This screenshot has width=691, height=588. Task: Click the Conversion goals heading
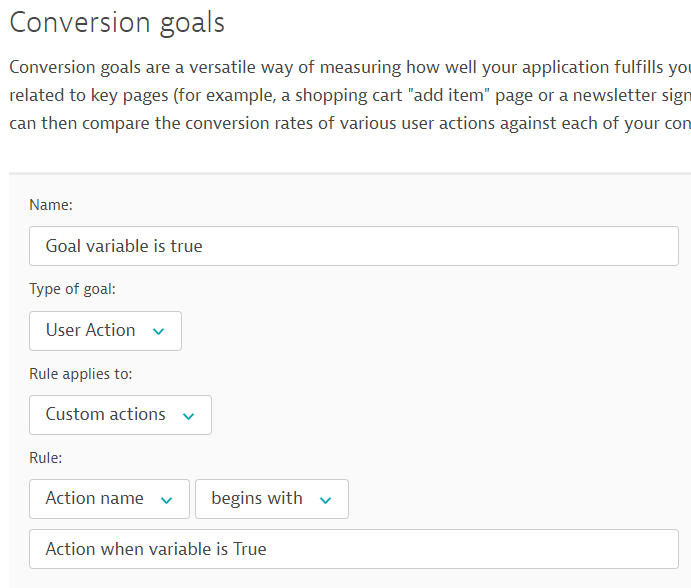click(117, 22)
